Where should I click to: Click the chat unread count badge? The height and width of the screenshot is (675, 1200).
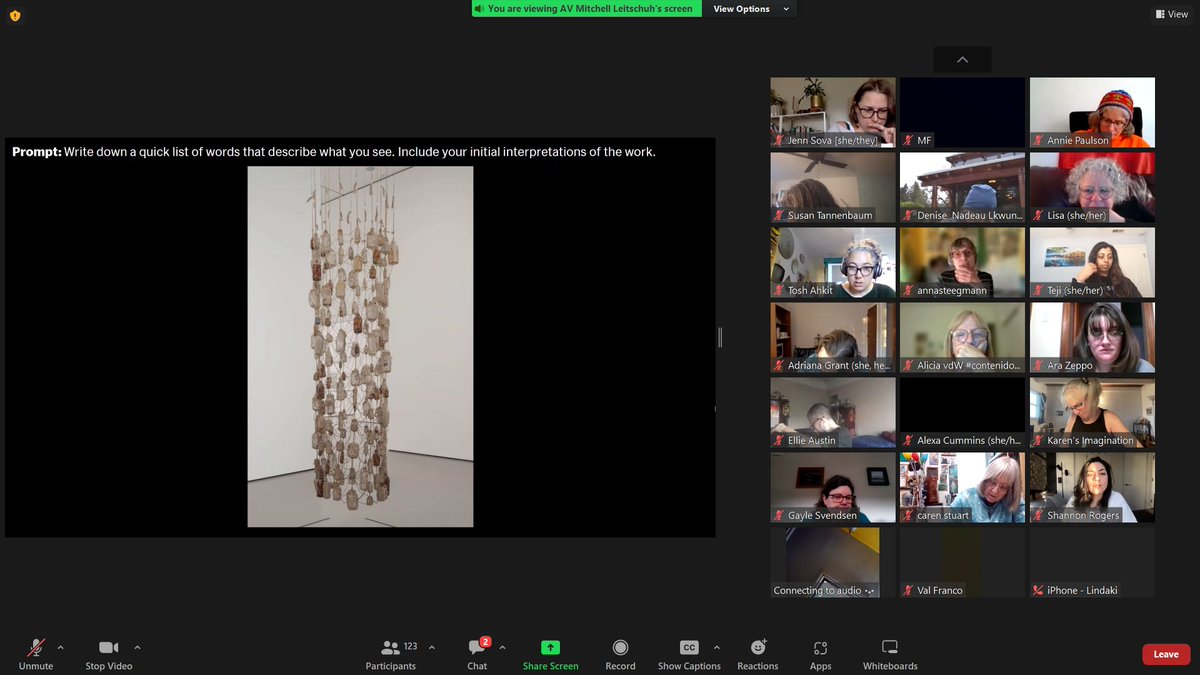coord(485,640)
